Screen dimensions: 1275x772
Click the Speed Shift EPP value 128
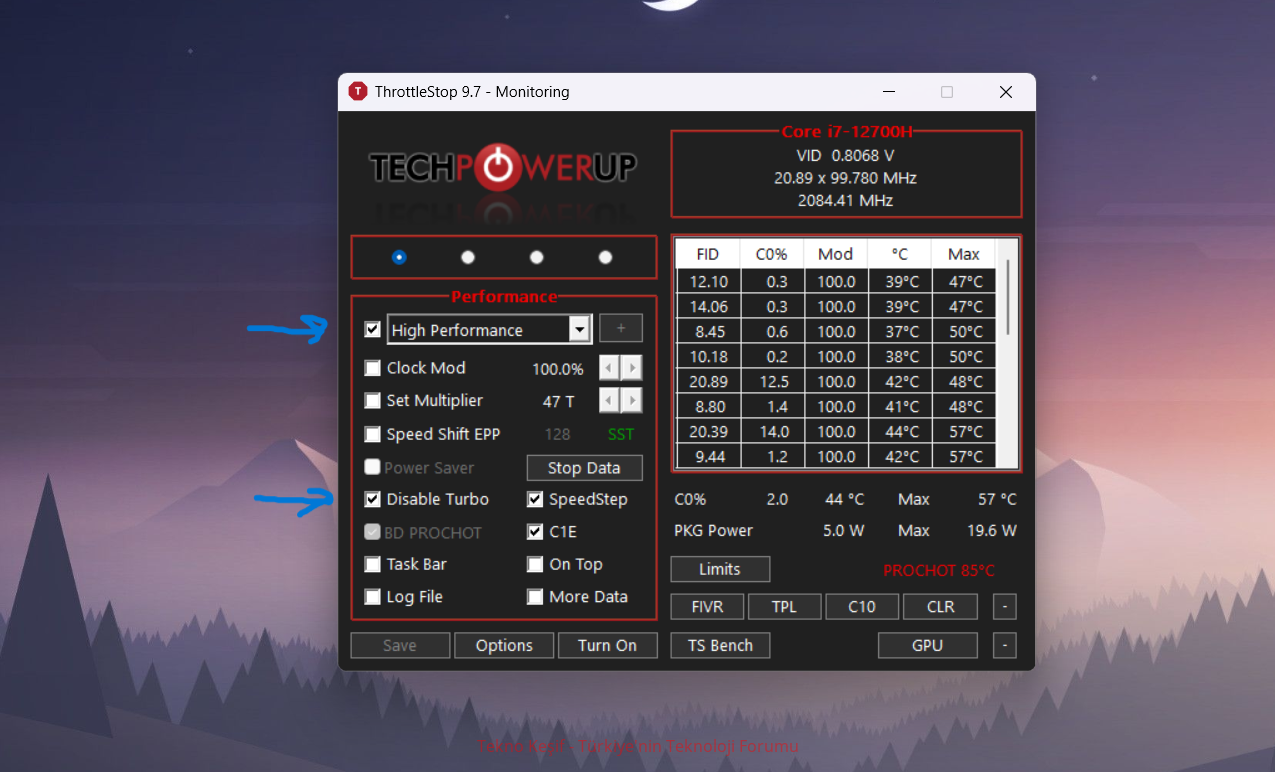pos(558,434)
